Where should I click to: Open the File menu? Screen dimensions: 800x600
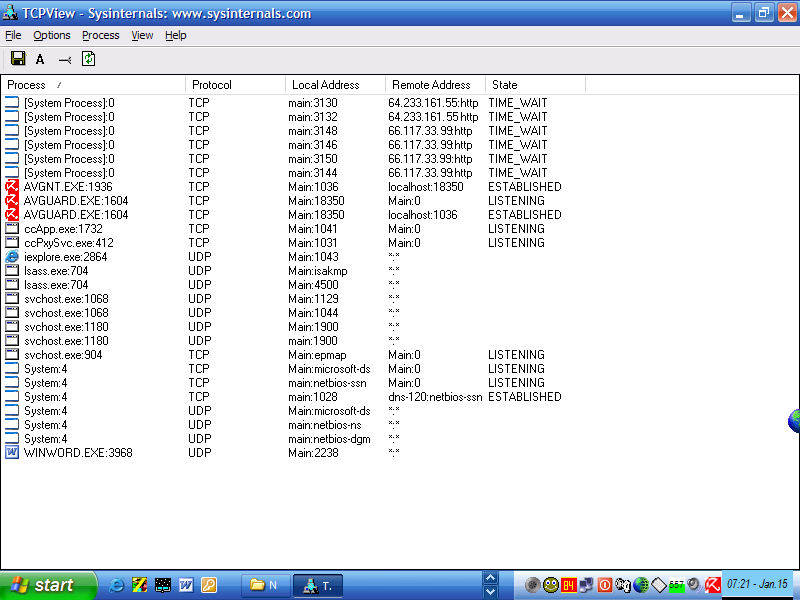click(x=13, y=35)
